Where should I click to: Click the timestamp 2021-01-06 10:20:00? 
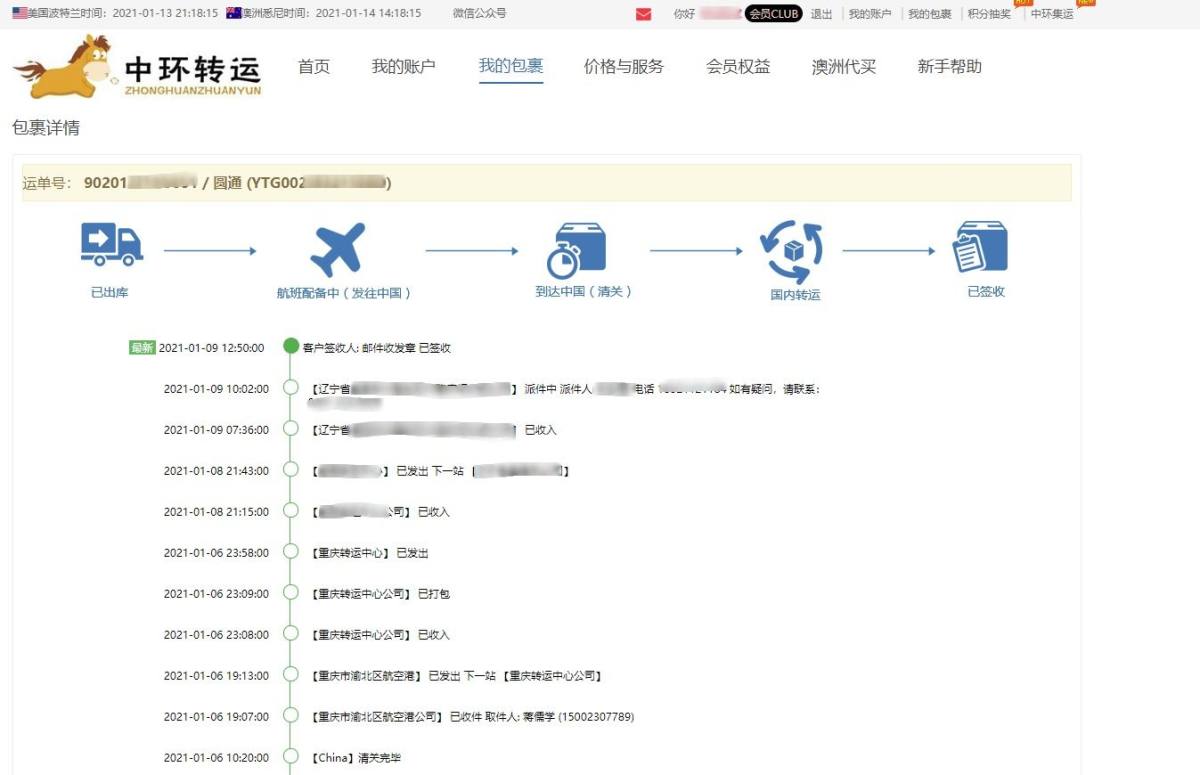(x=216, y=758)
